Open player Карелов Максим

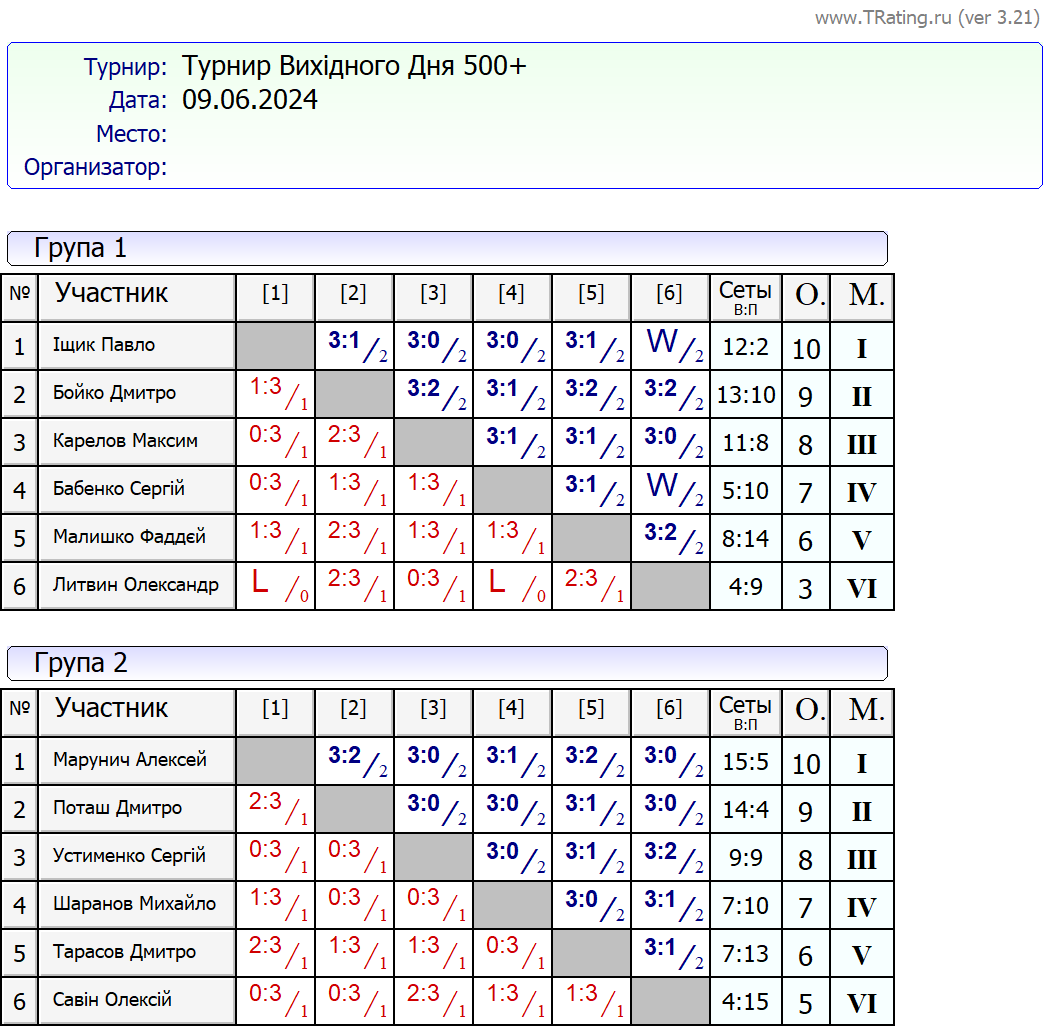click(125, 442)
